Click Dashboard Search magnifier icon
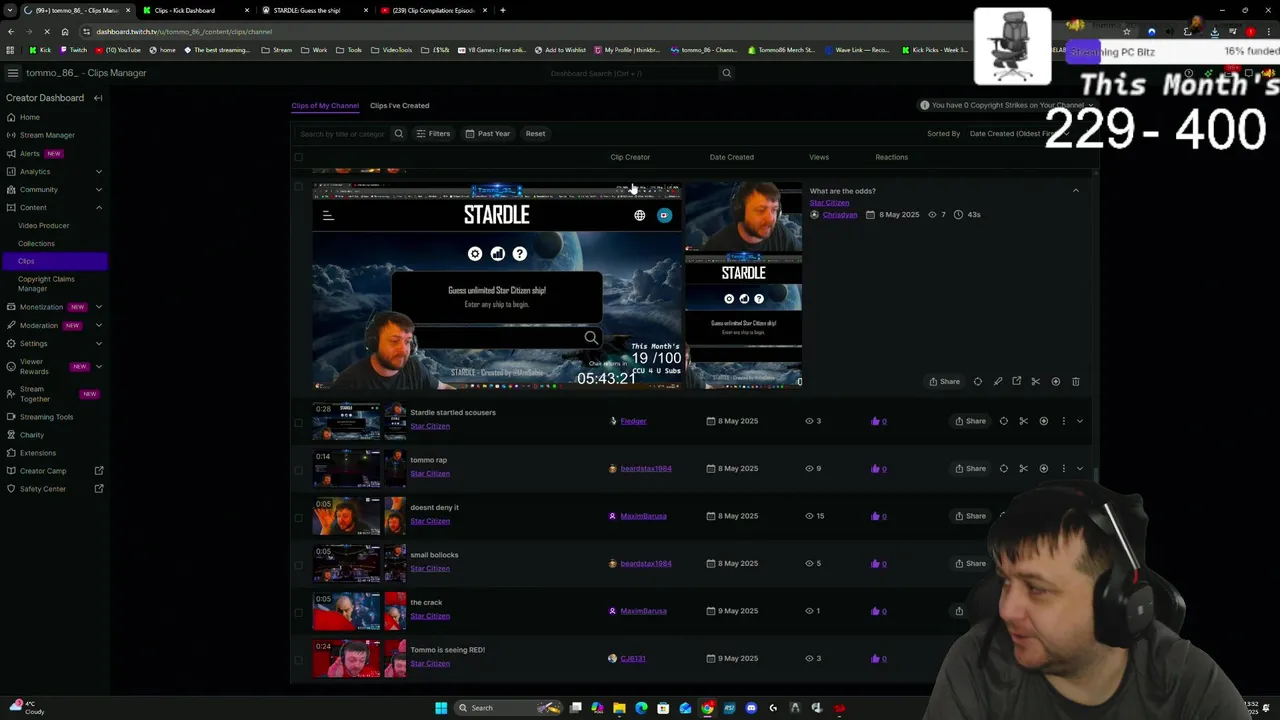 [x=727, y=73]
